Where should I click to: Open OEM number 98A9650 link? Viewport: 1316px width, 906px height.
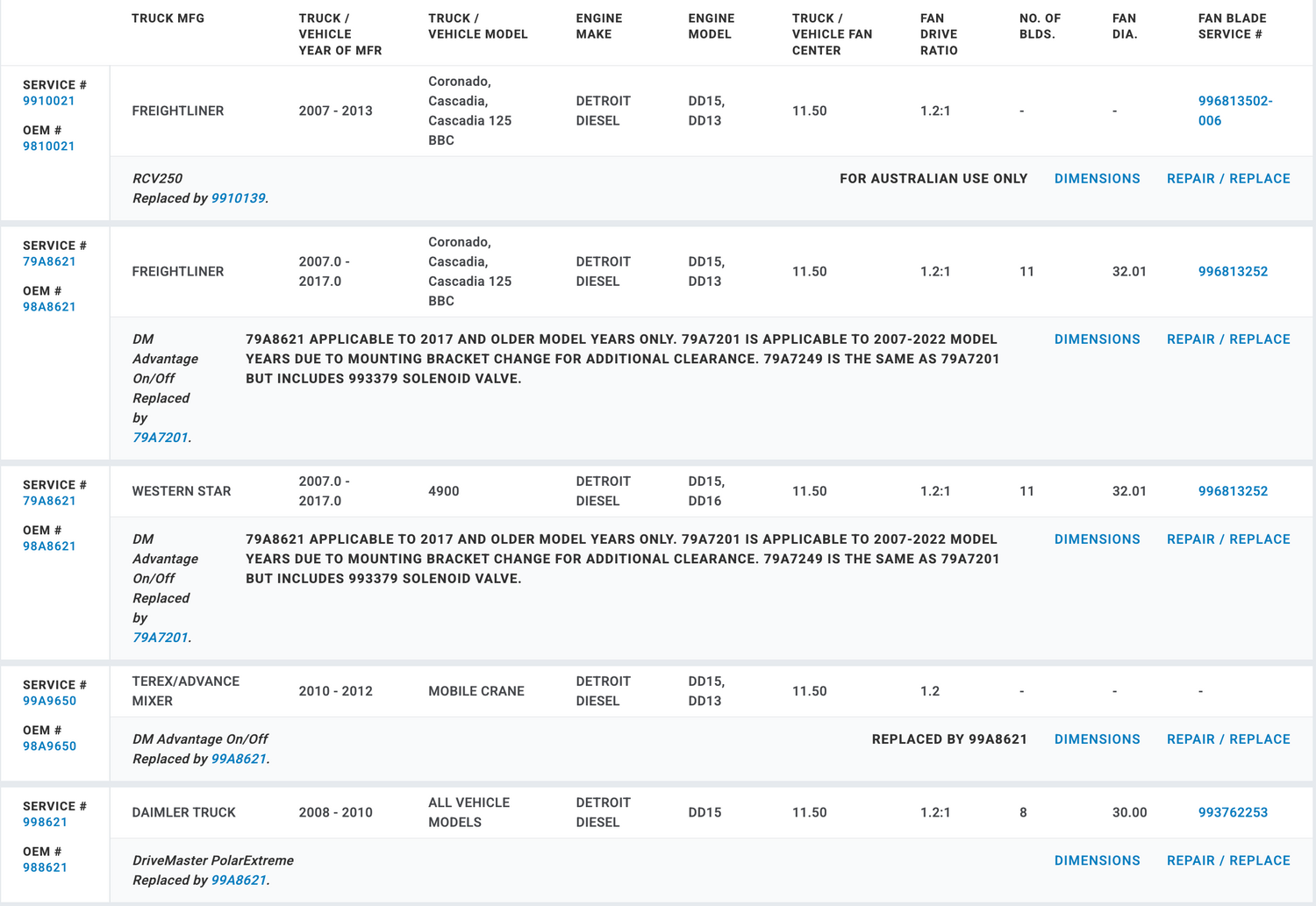click(x=49, y=746)
